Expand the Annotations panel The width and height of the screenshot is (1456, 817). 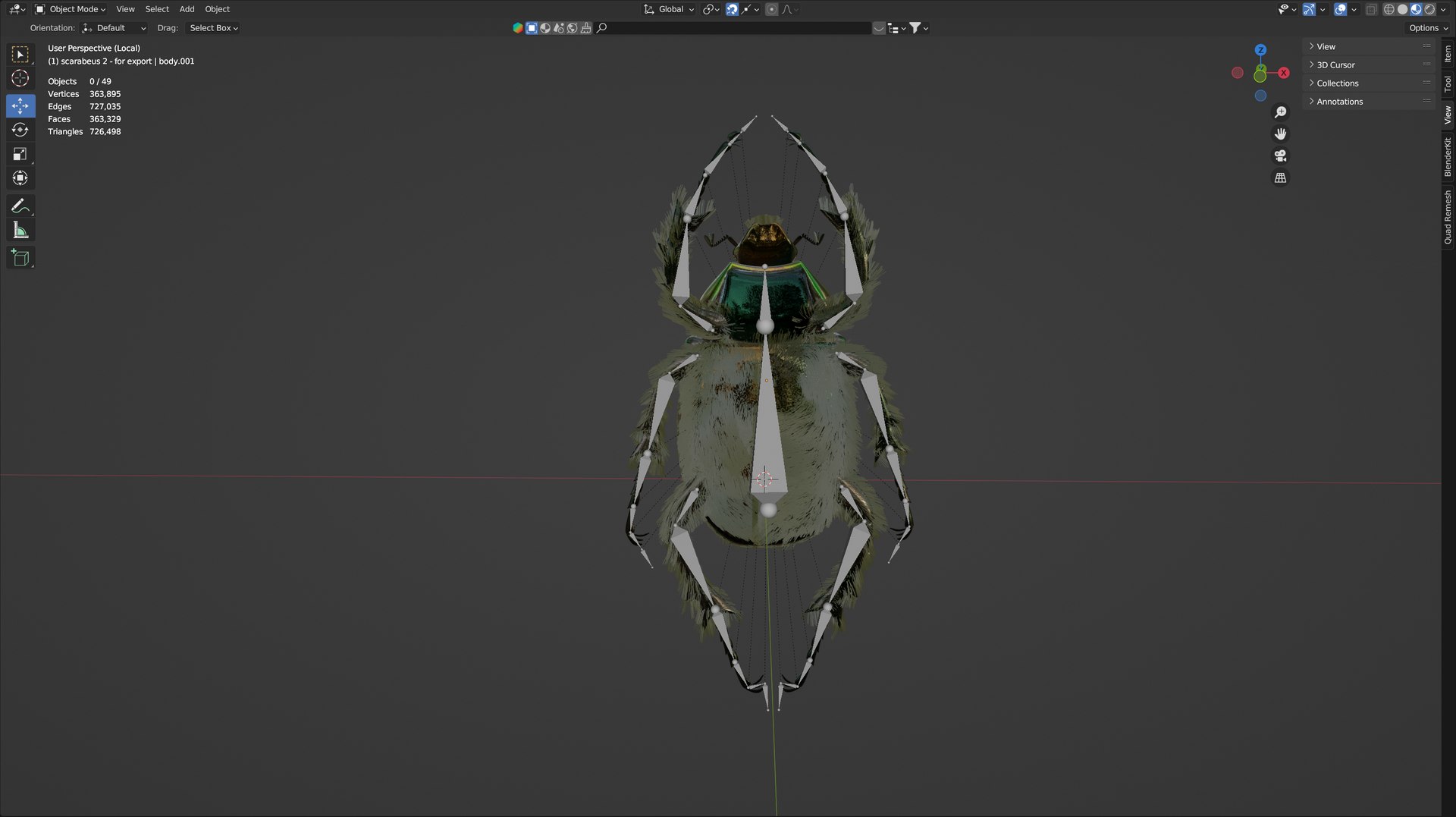1370,102
